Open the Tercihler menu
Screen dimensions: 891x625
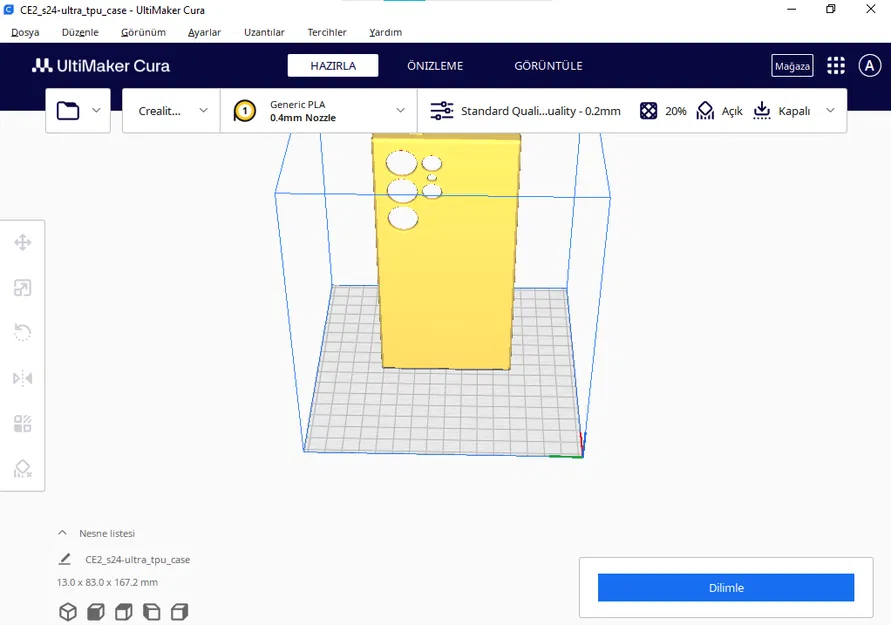(327, 32)
